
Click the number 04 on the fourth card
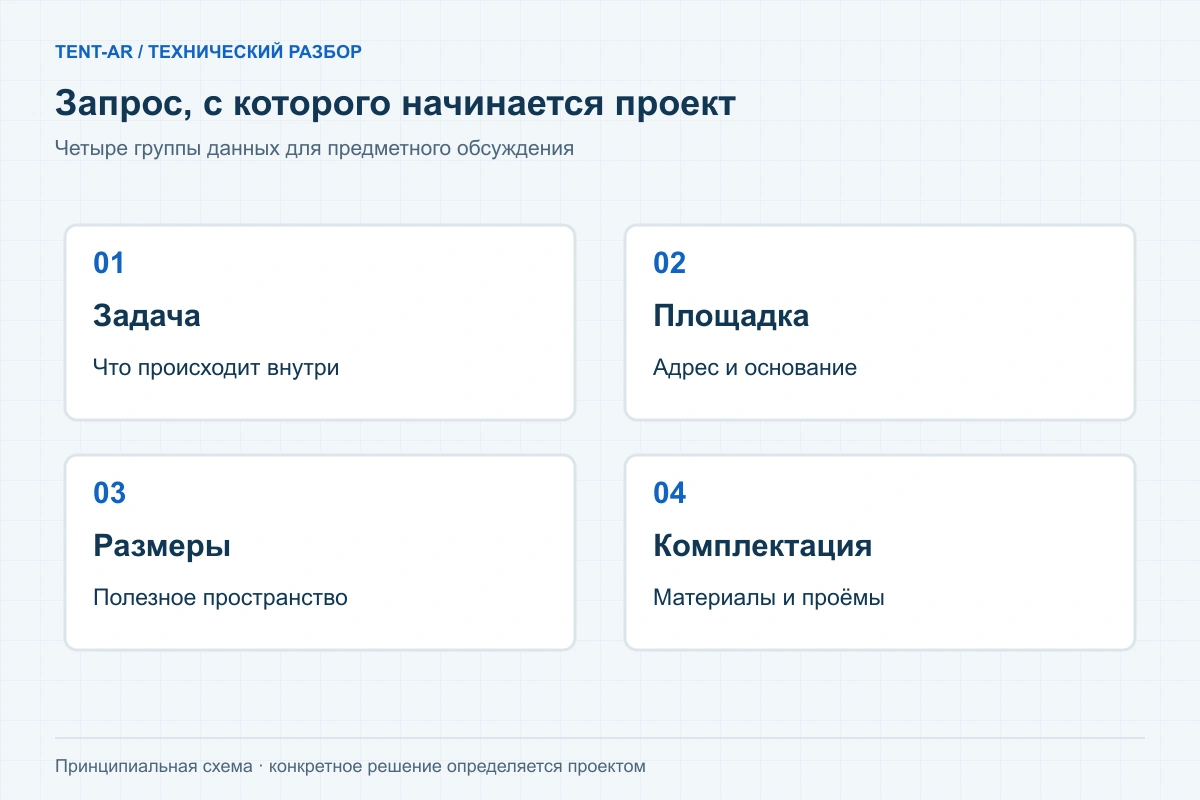coord(670,493)
